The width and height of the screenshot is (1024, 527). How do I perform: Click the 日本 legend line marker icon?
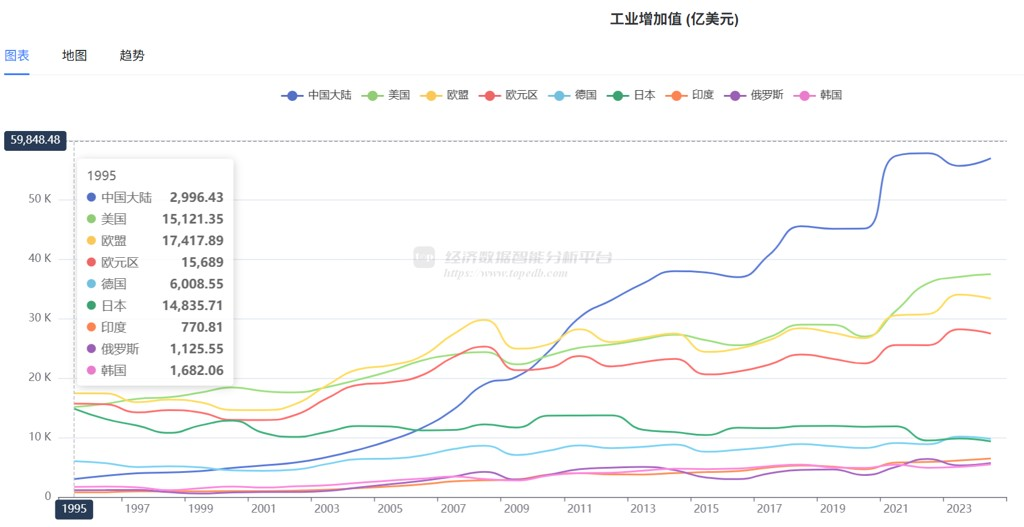tap(619, 95)
